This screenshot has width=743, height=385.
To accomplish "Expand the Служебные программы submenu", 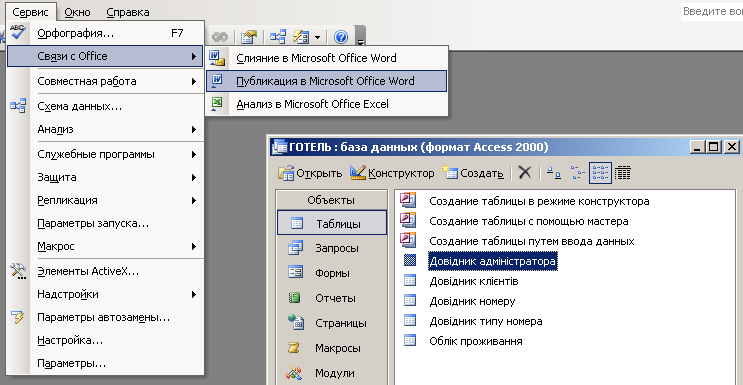I will pyautogui.click(x=105, y=154).
